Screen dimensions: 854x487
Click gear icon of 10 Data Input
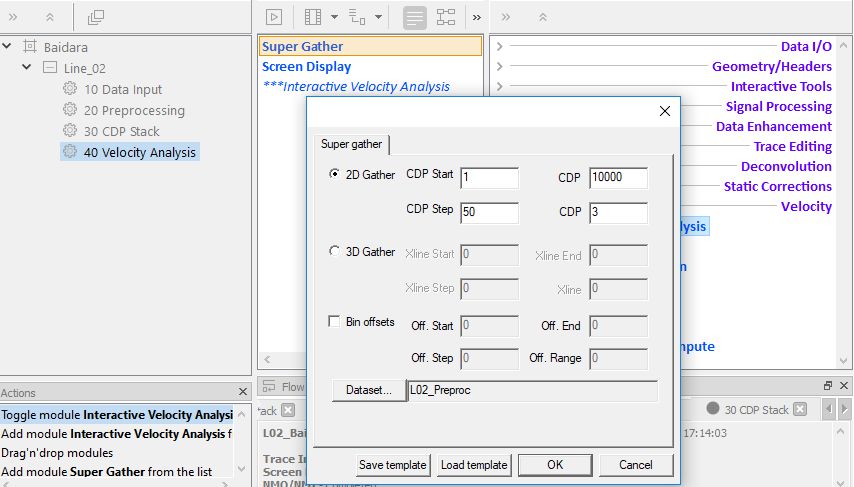click(70, 88)
